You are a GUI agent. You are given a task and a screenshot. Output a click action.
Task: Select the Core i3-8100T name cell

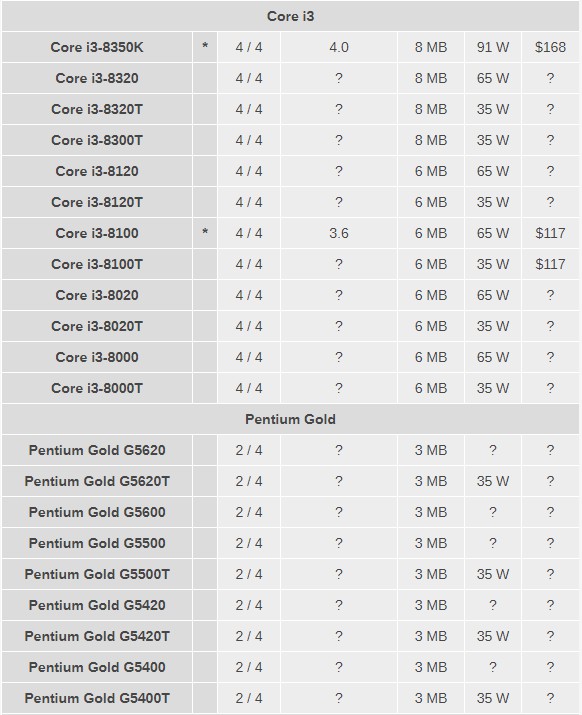point(97,264)
